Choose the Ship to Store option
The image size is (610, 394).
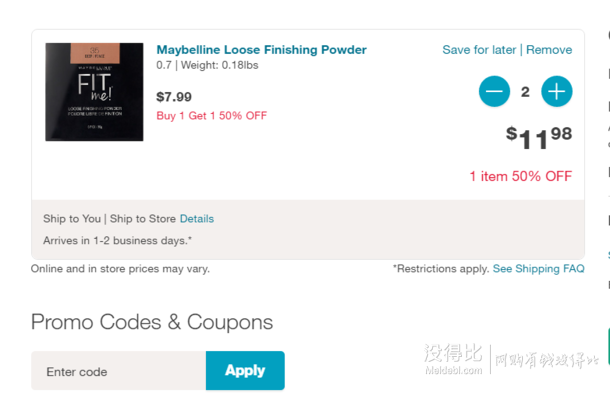[142, 219]
